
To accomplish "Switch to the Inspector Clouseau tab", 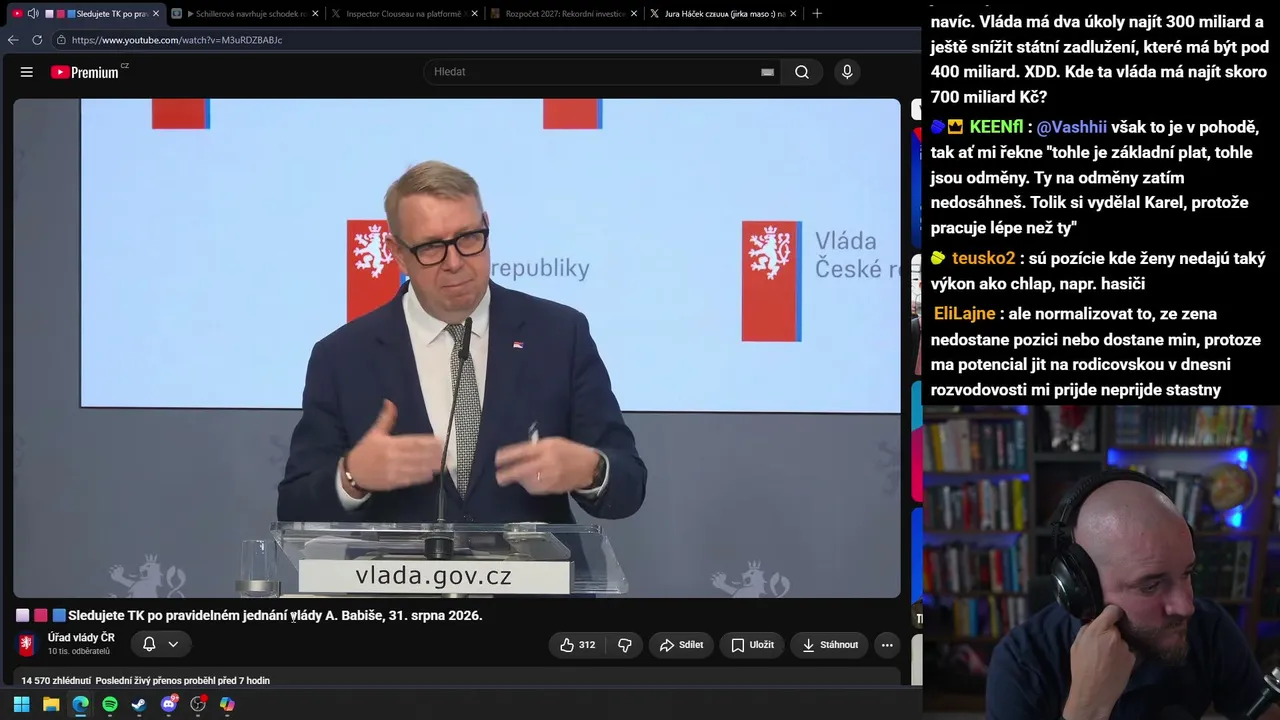I will click(x=406, y=14).
